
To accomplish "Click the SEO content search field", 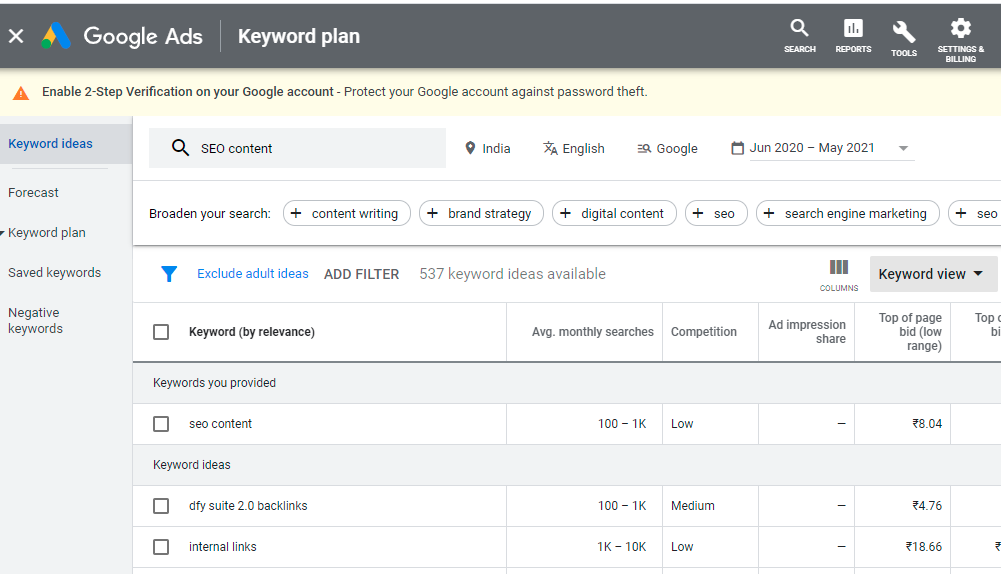I will (x=297, y=148).
